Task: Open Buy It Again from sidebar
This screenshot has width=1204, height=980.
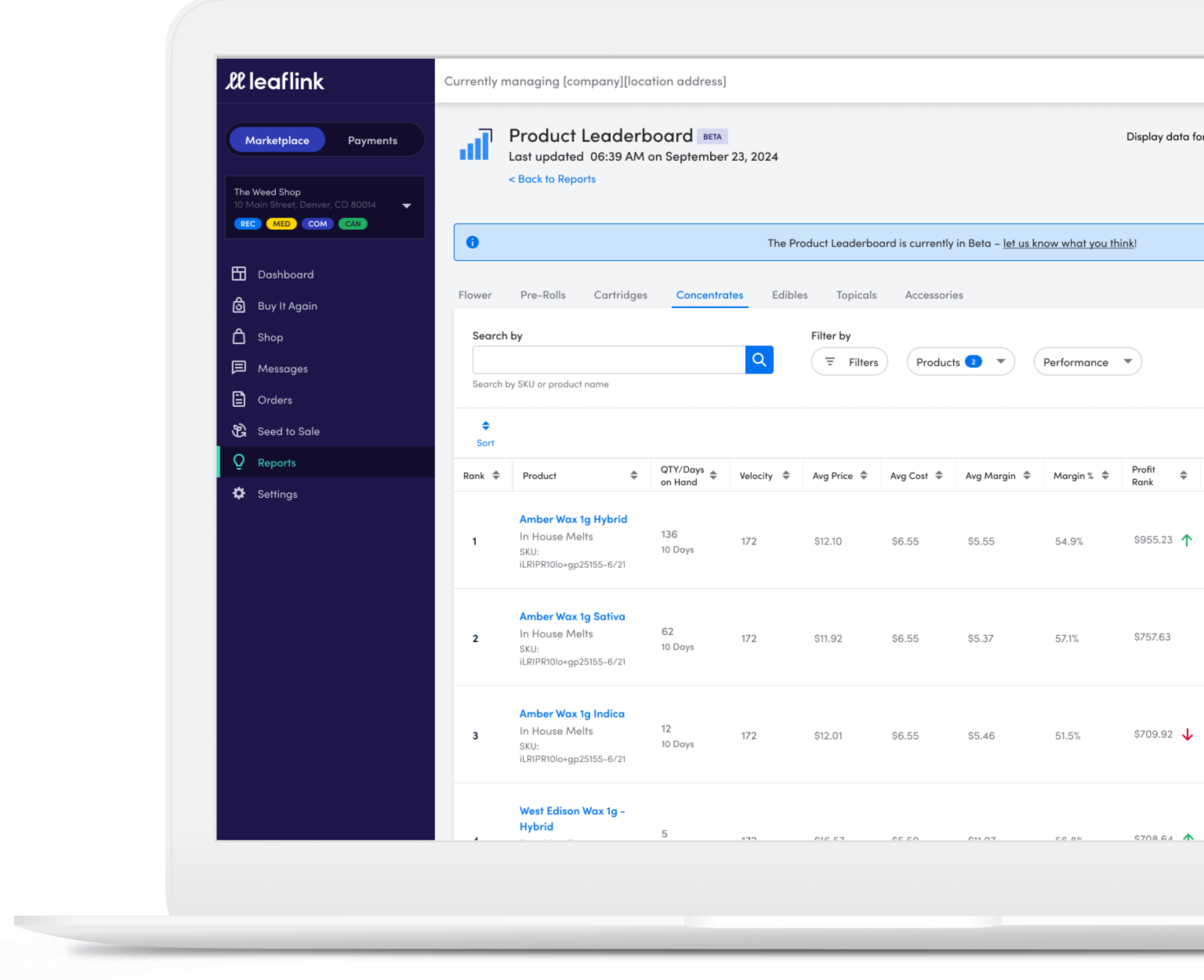Action: pyautogui.click(x=287, y=306)
